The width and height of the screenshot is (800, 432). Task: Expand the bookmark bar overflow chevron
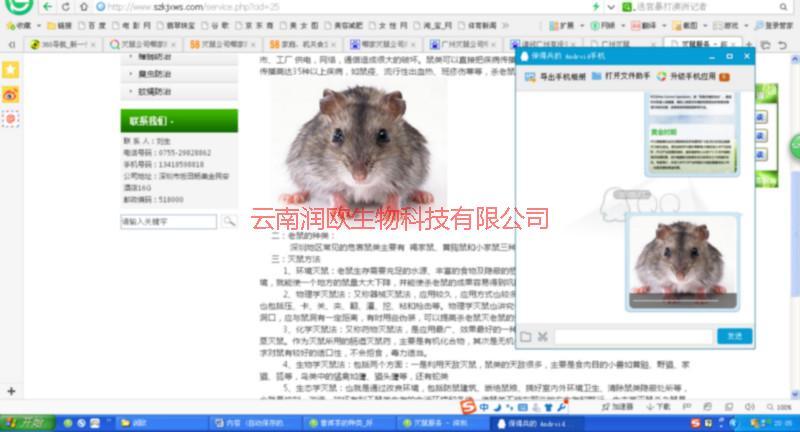[x=505, y=25]
